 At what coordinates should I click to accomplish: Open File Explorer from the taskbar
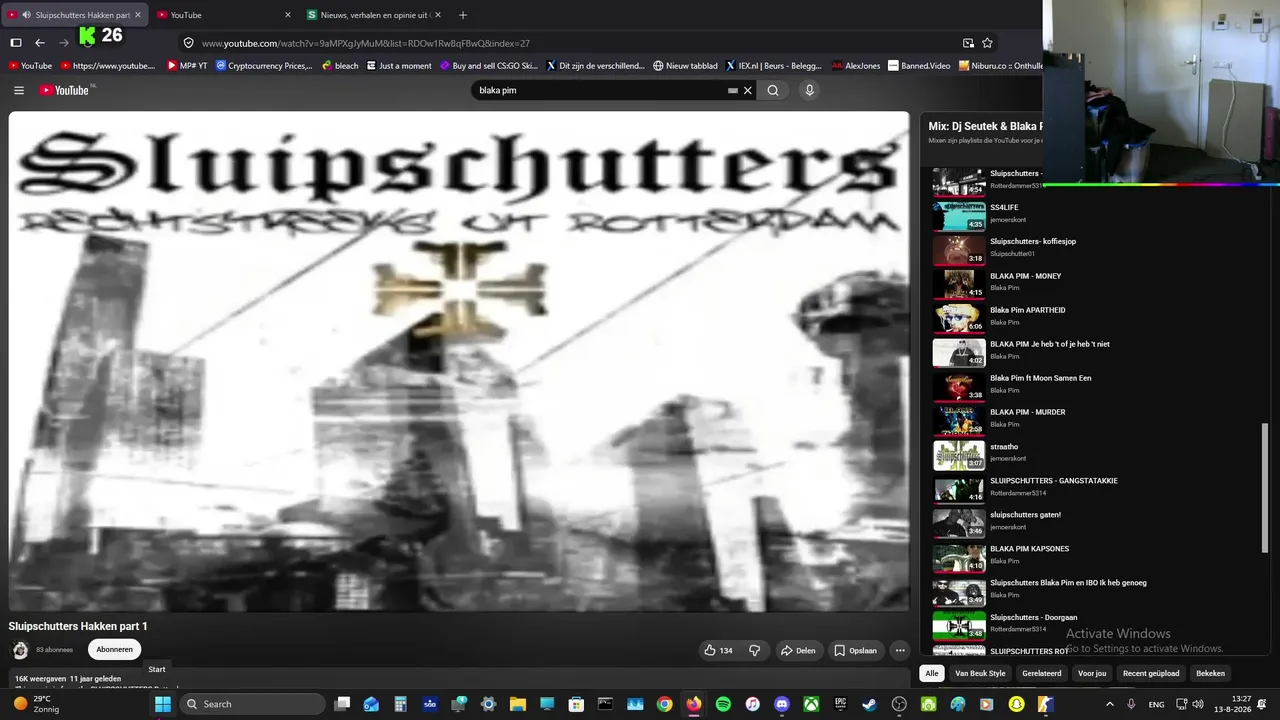pyautogui.click(x=518, y=704)
